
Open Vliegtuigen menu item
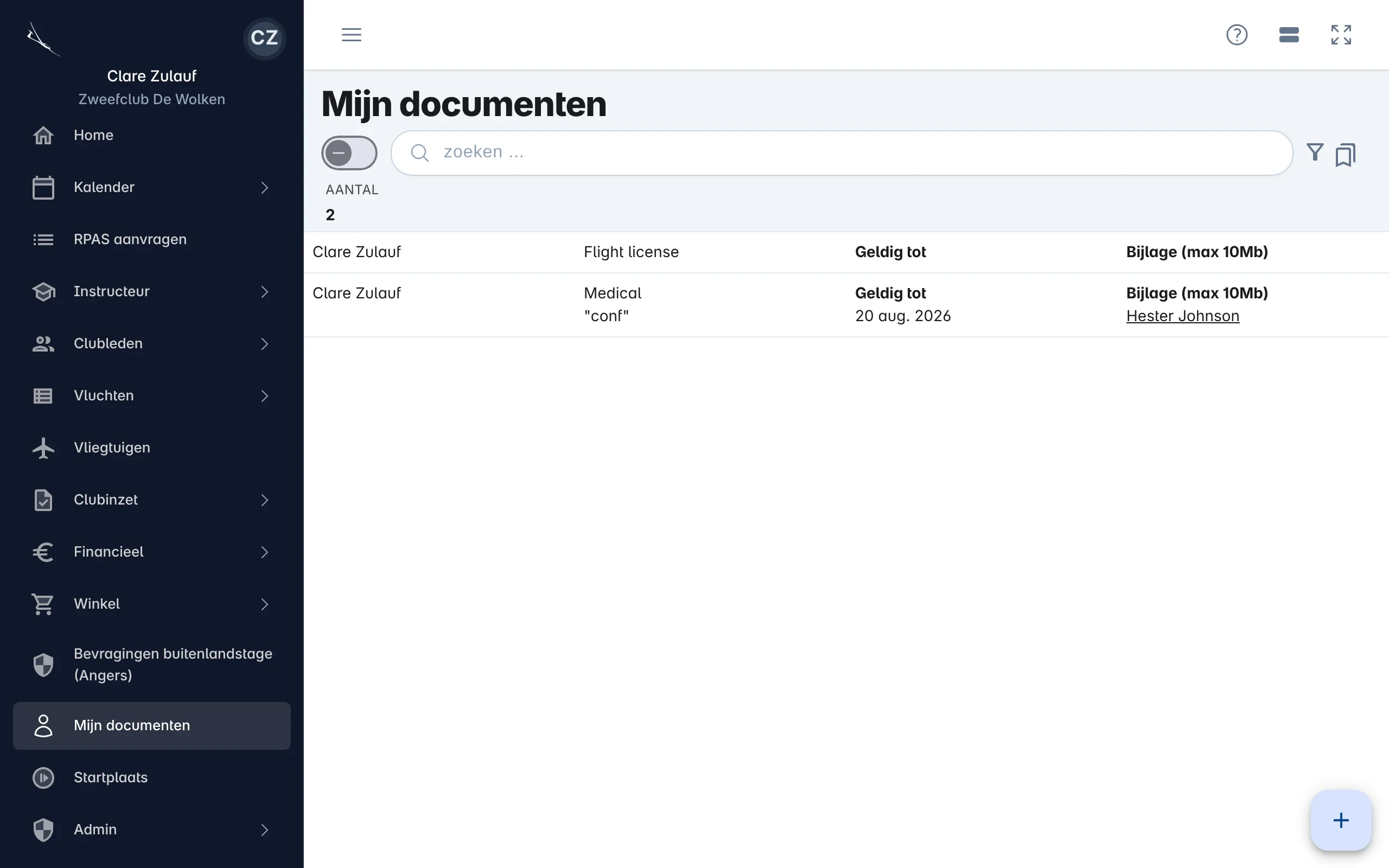pos(151,447)
